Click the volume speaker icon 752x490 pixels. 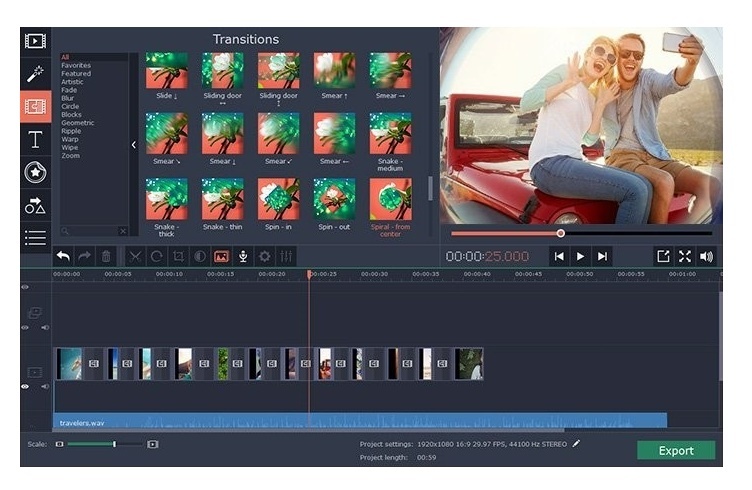tap(706, 257)
